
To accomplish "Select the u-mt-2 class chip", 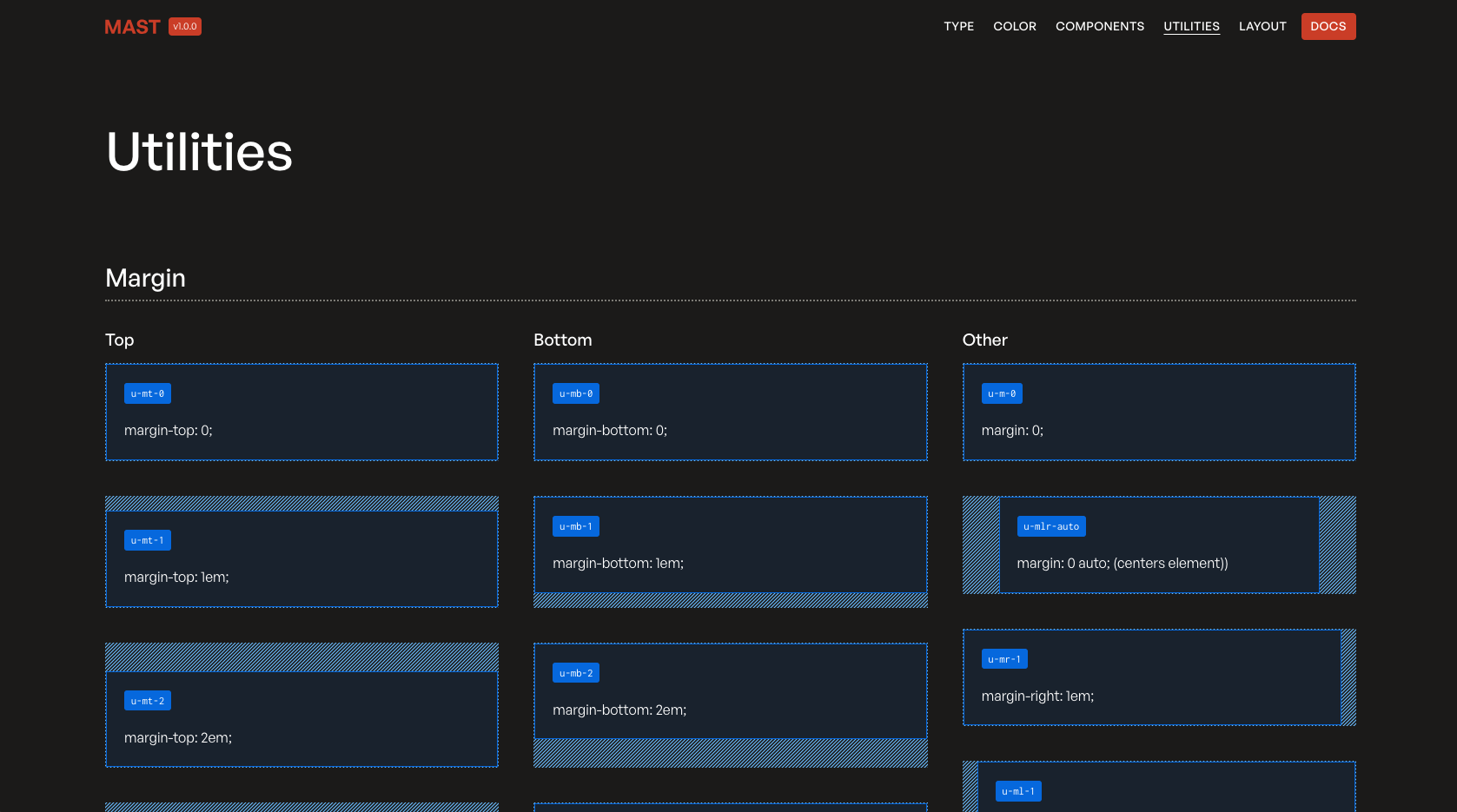I will click(147, 700).
